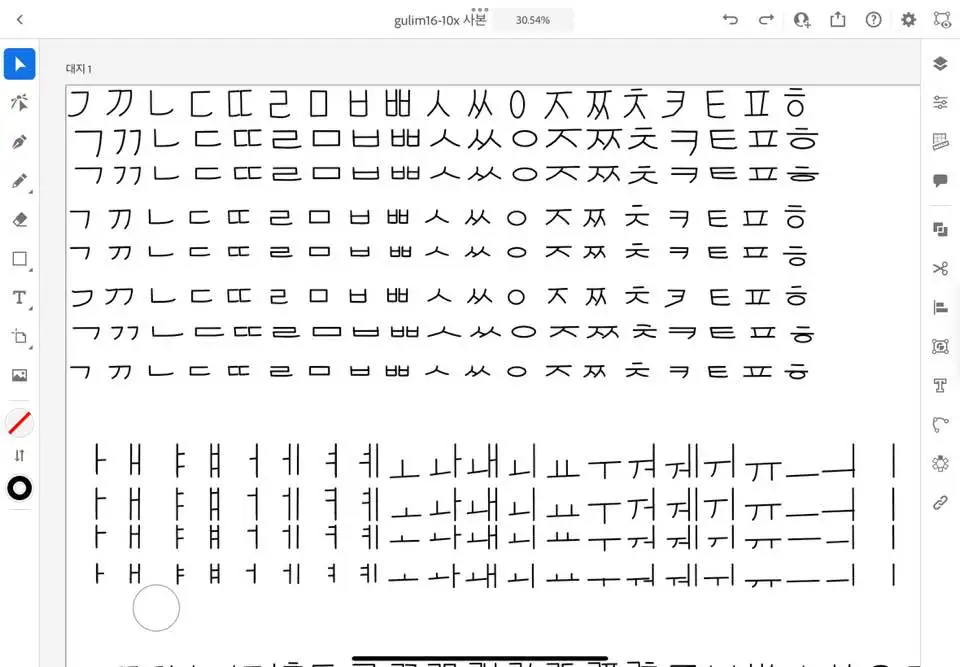The height and width of the screenshot is (667, 960).
Task: Select the Pencil tool
Action: [19, 180]
